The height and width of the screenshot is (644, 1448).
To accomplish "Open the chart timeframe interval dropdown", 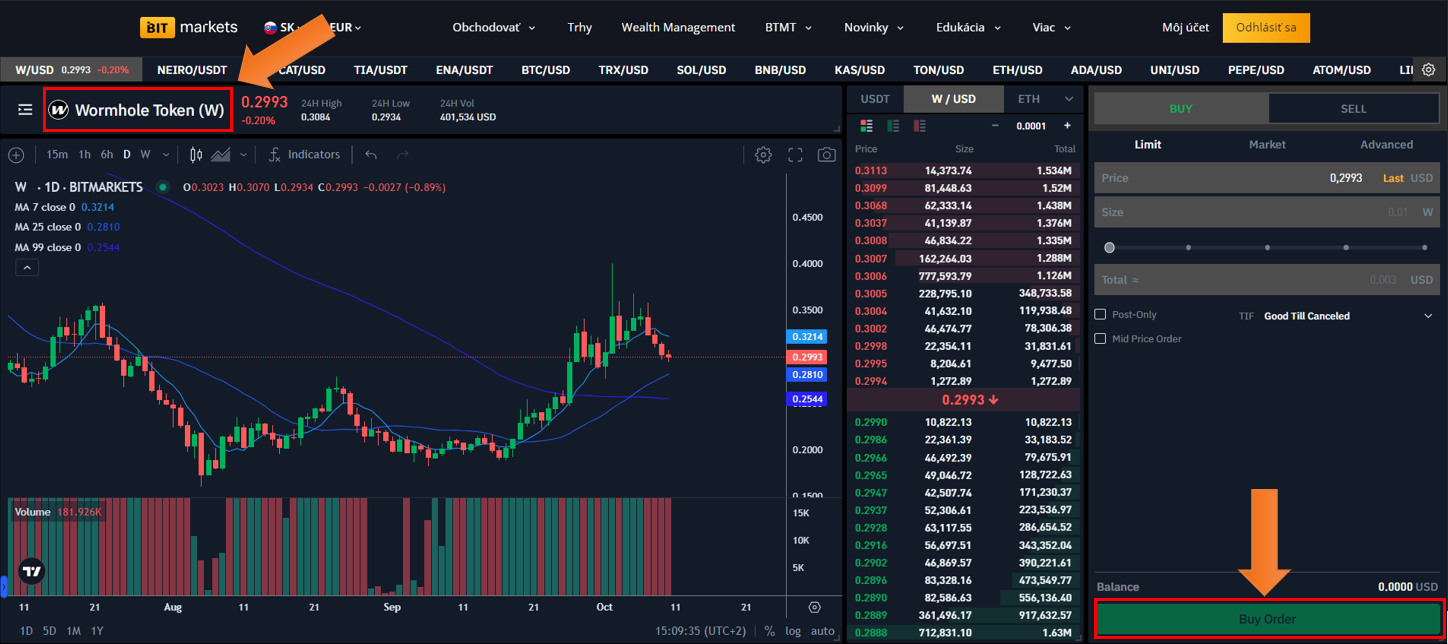I will (x=165, y=155).
